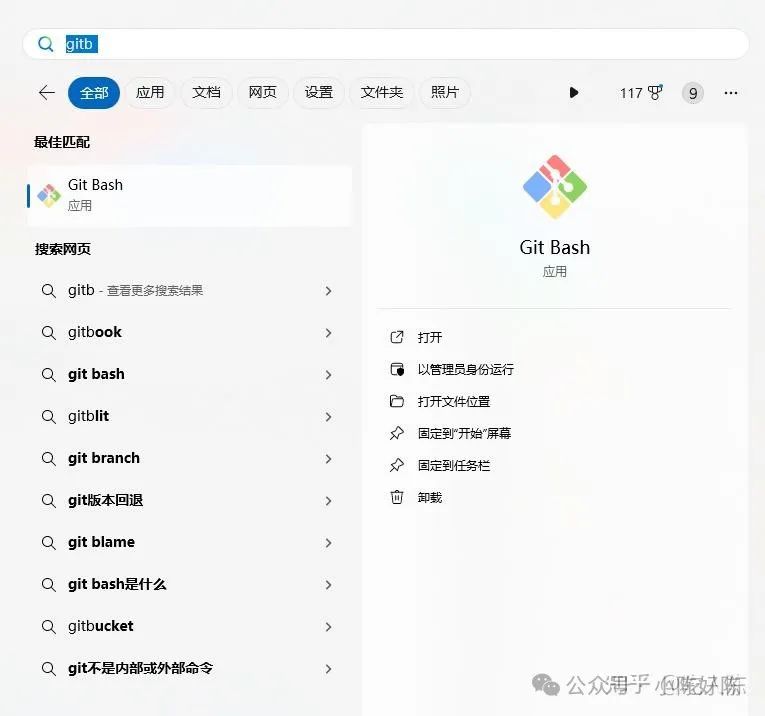Screen dimensions: 765x716
Task: Click the open-external icon beside 打开
Action: (x=397, y=337)
